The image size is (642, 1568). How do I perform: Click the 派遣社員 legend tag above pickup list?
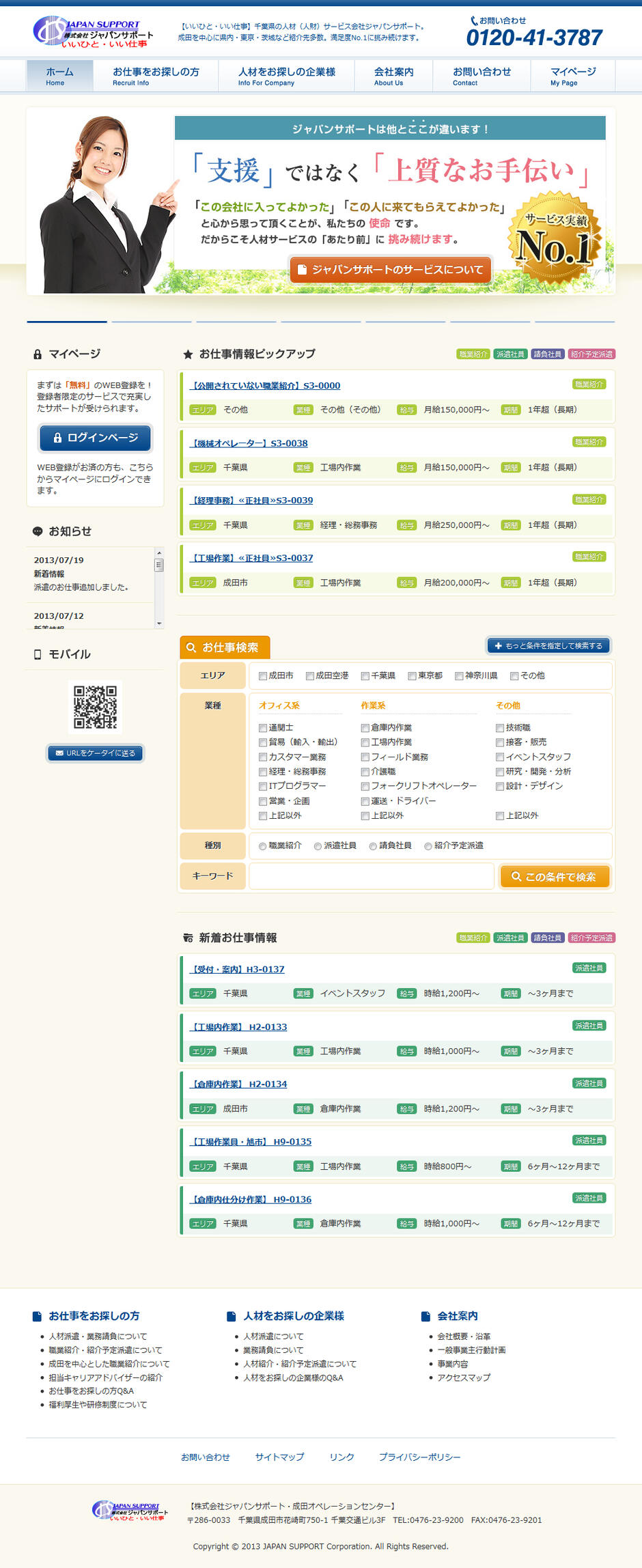tap(510, 354)
